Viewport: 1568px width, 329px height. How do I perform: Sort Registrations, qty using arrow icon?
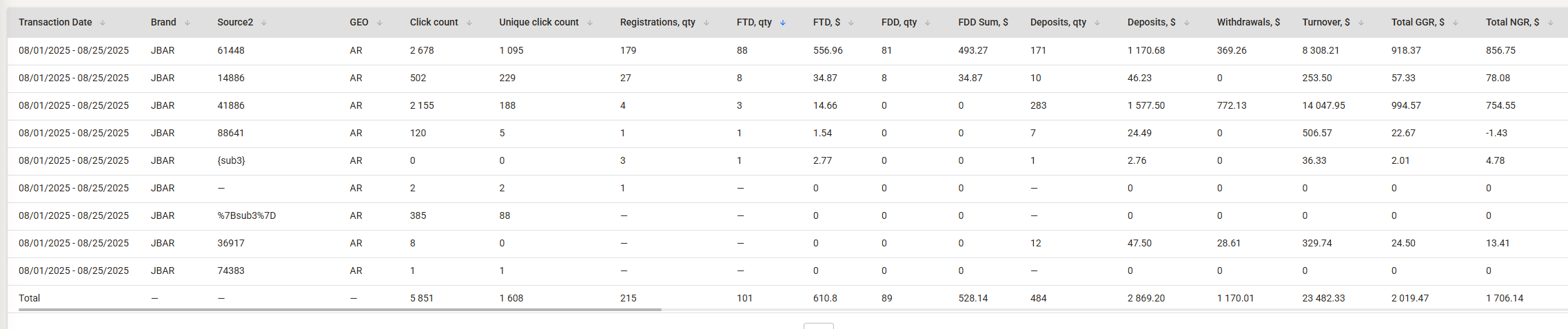click(x=706, y=23)
